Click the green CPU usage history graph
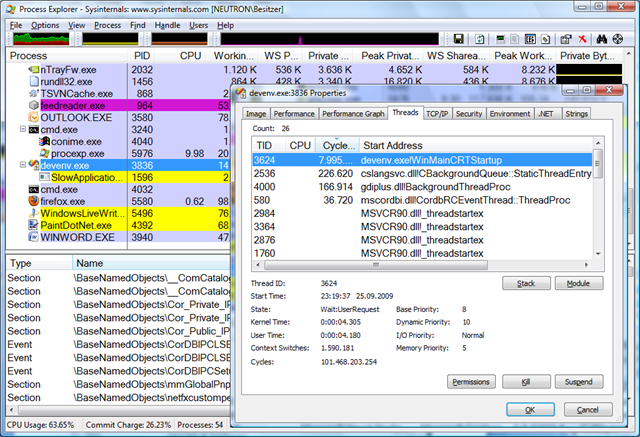Image resolution: width=640 pixels, height=437 pixels. 41,39
